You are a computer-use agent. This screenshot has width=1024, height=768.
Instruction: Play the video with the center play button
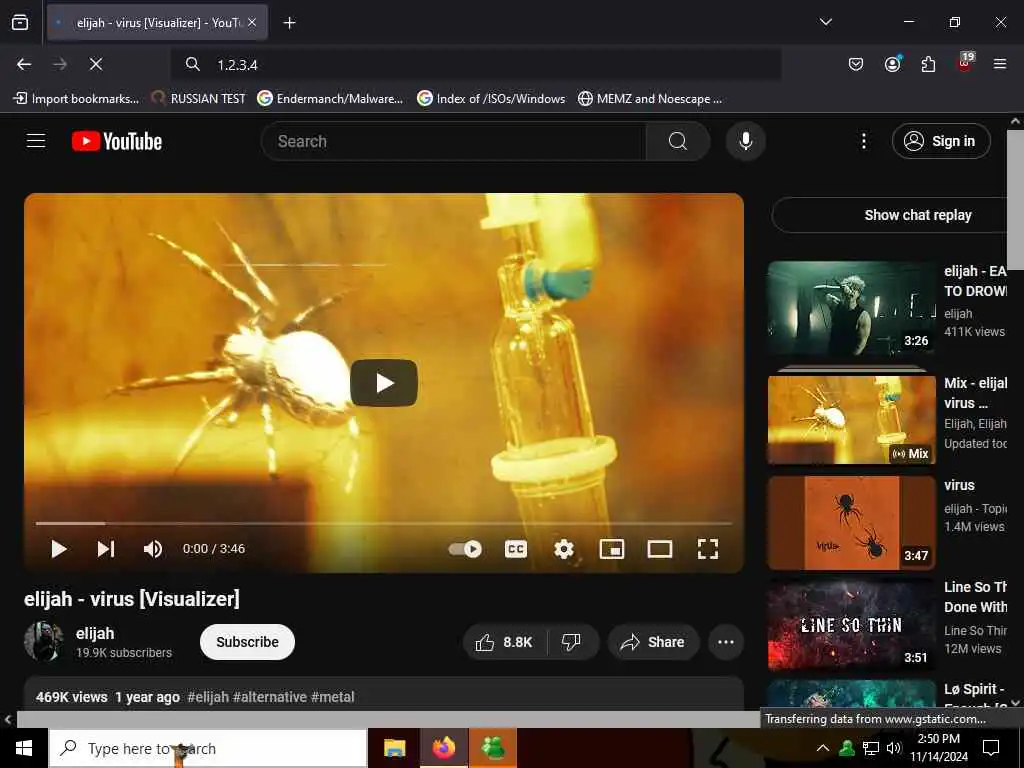[x=384, y=383]
